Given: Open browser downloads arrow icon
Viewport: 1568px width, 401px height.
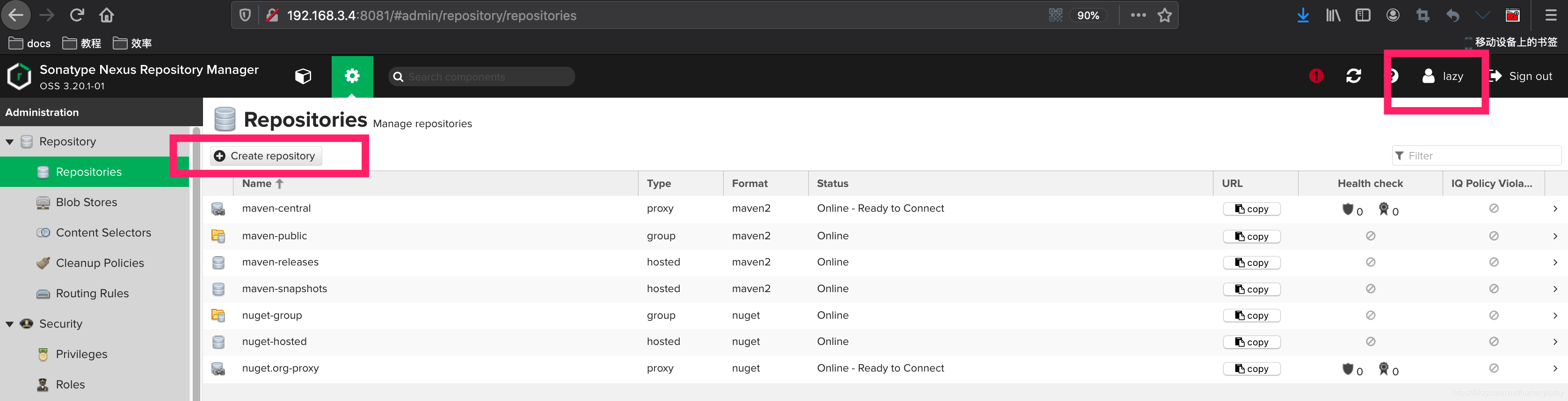Looking at the screenshot, I should tap(1303, 15).
